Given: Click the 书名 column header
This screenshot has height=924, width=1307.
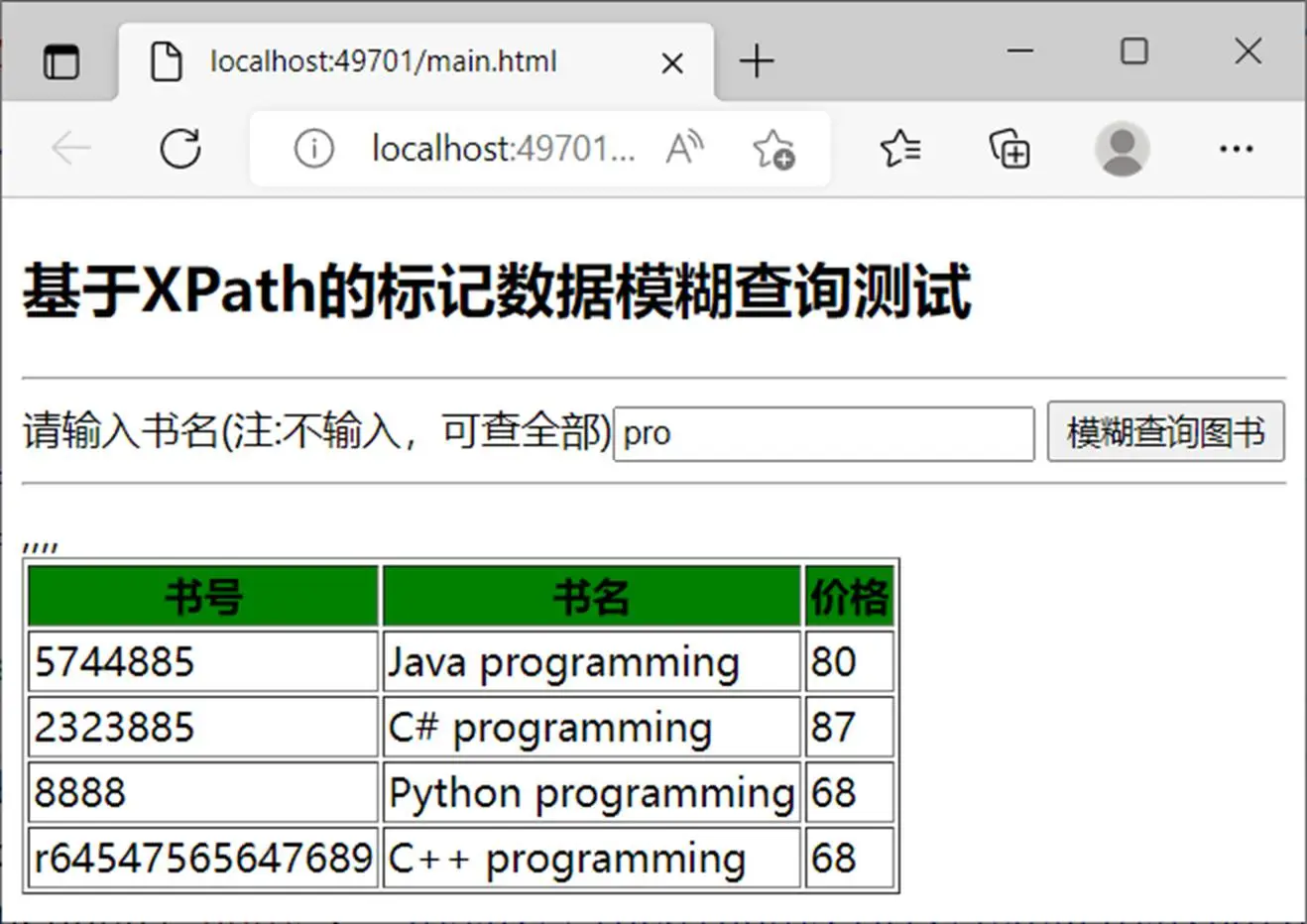Looking at the screenshot, I should [591, 596].
